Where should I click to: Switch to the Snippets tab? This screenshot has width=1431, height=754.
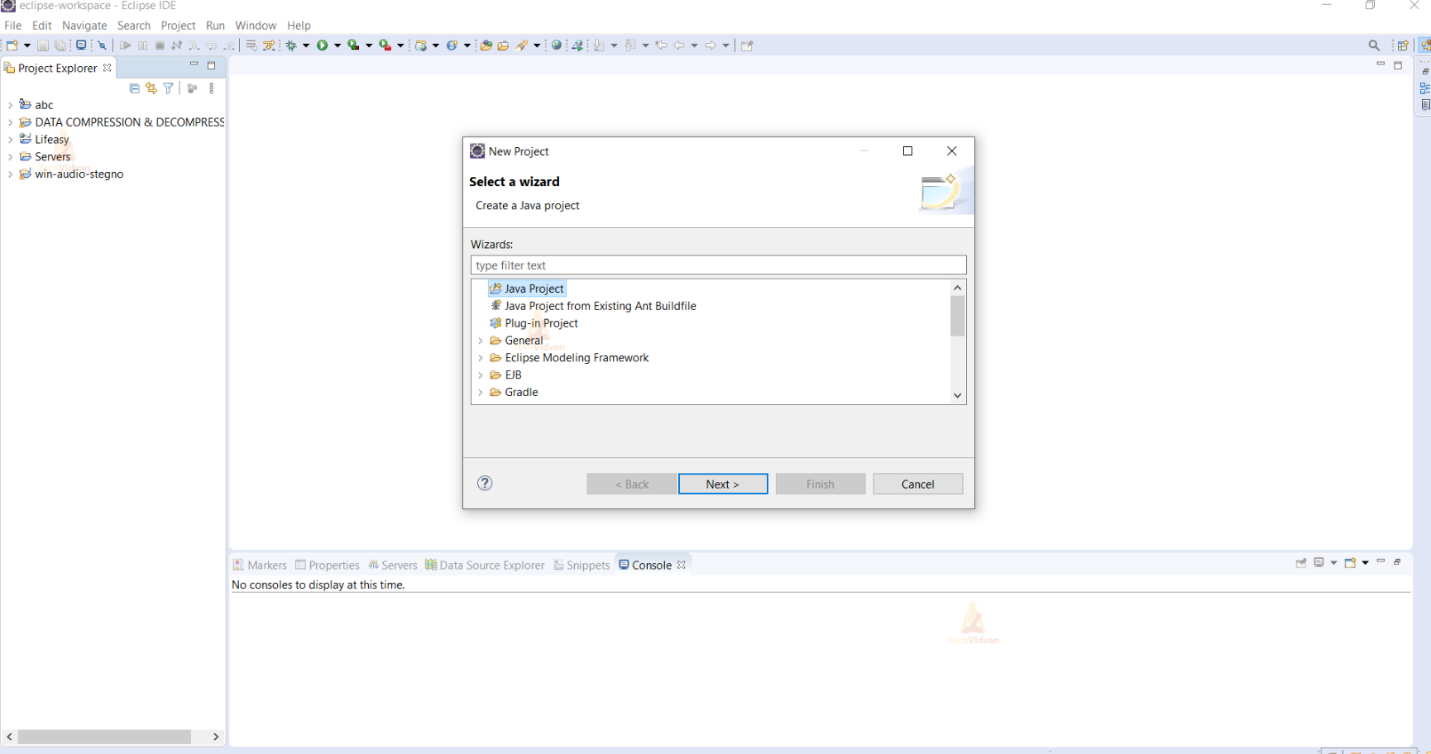[582, 565]
